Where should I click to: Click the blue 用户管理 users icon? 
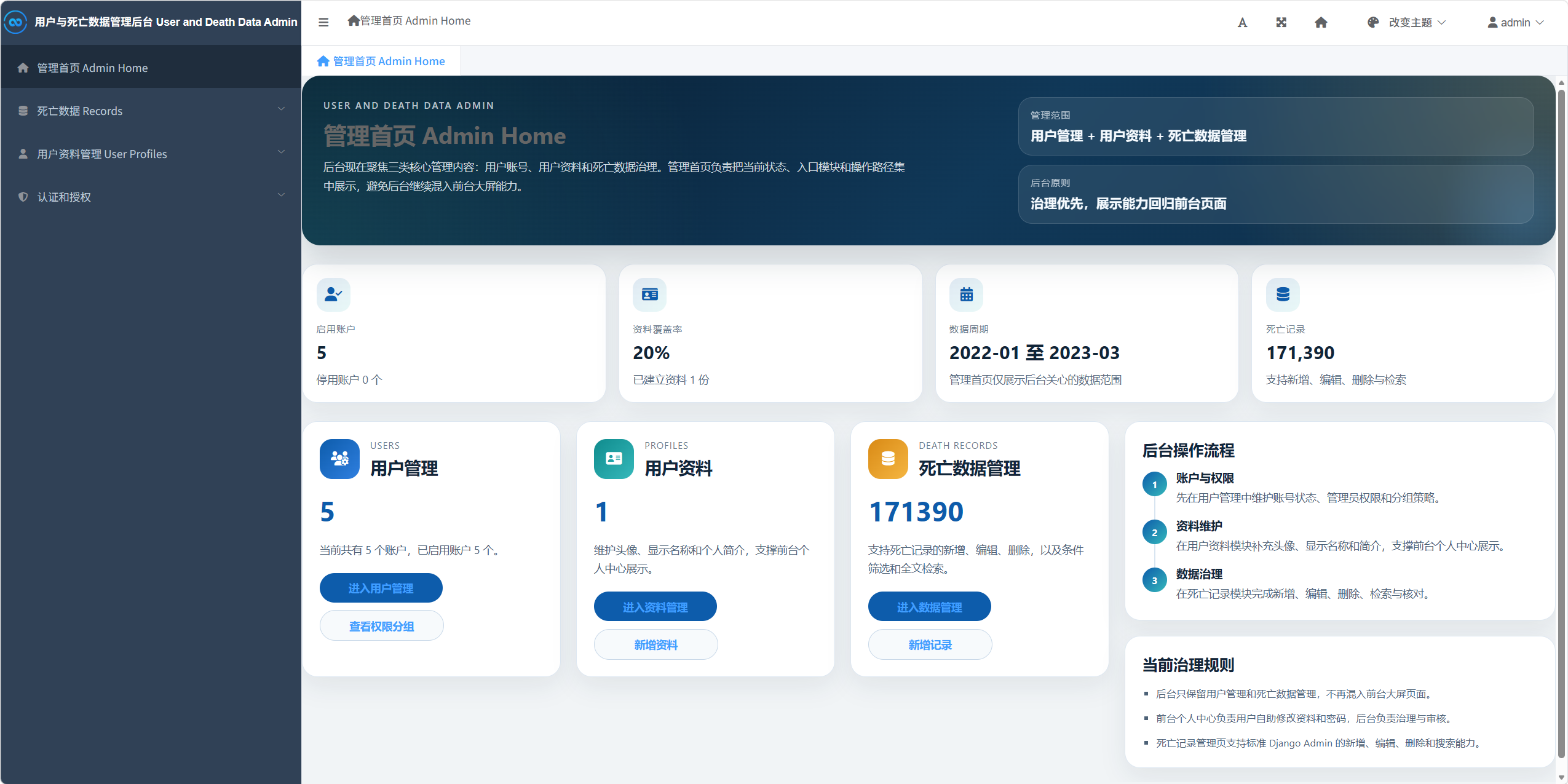339,459
